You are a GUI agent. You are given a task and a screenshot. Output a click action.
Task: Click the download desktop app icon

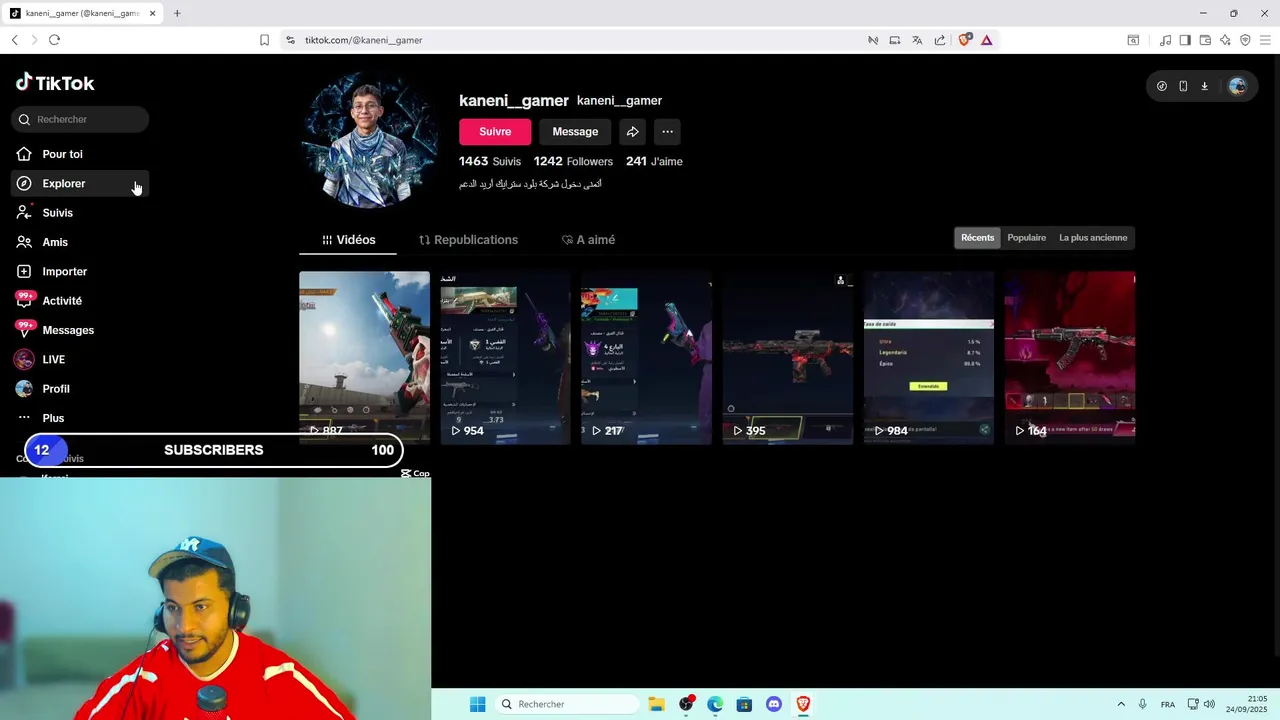[x=1204, y=86]
